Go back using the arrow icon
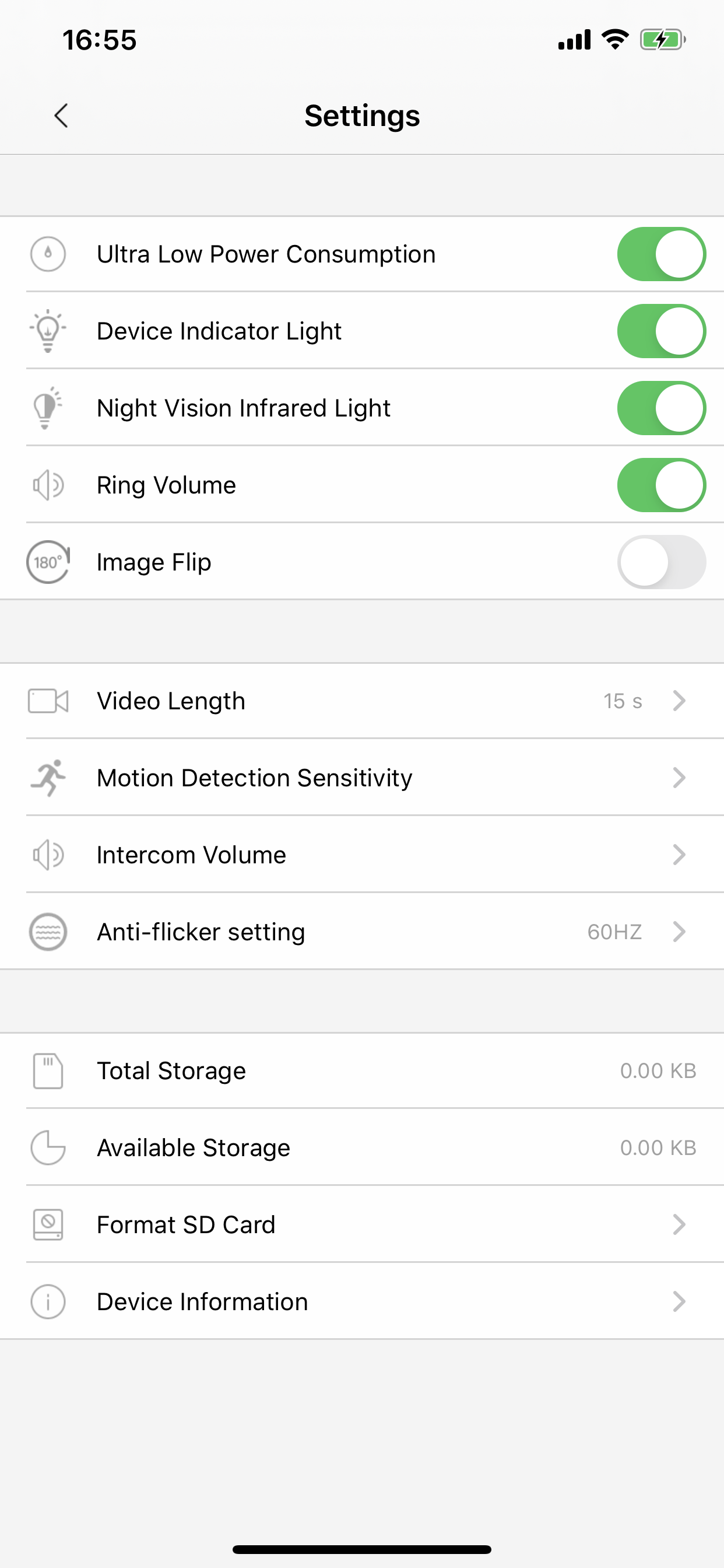 61,116
